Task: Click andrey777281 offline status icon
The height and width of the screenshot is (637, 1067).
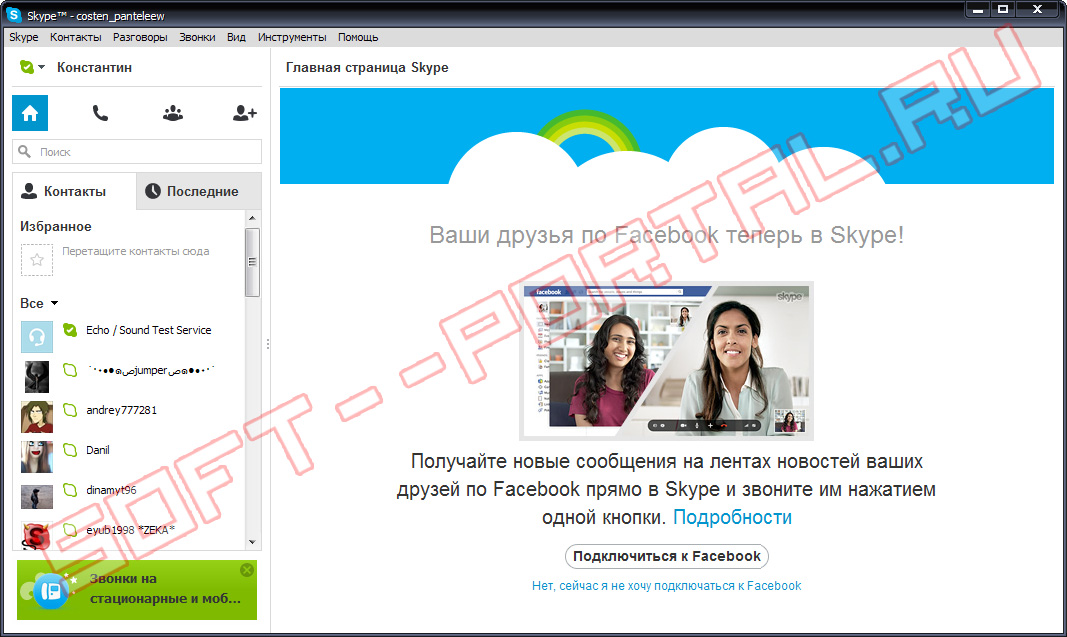Action: (69, 410)
